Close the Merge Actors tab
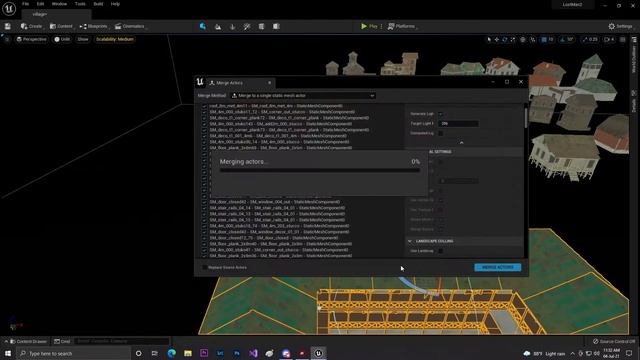The image size is (640, 360). [x=269, y=83]
